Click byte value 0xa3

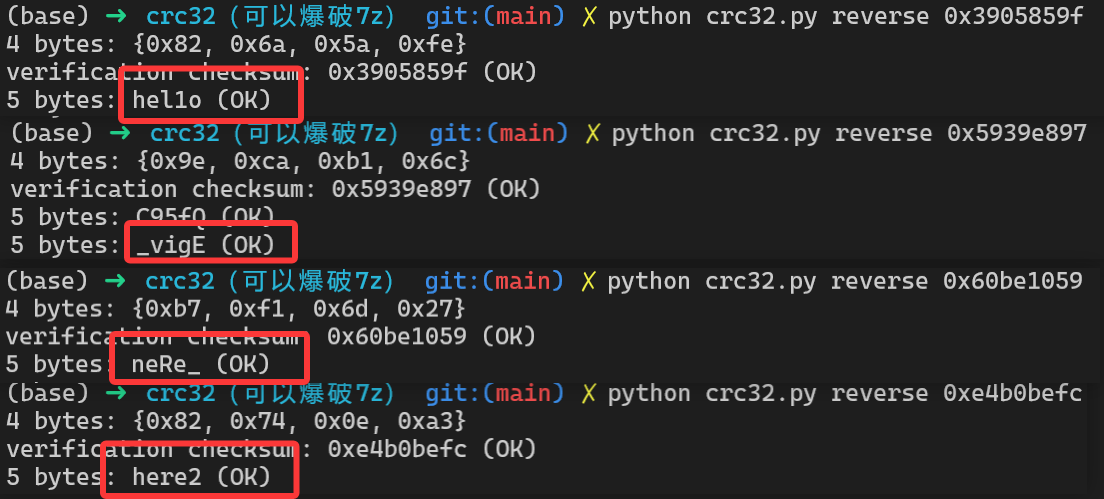click(x=426, y=422)
